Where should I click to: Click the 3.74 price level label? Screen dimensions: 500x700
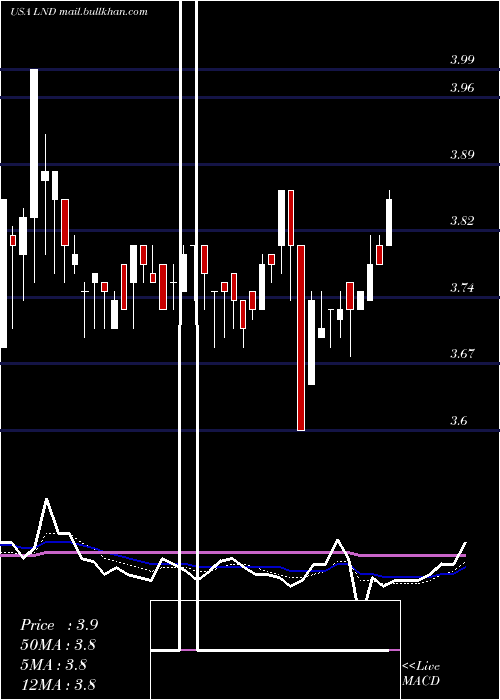(462, 288)
